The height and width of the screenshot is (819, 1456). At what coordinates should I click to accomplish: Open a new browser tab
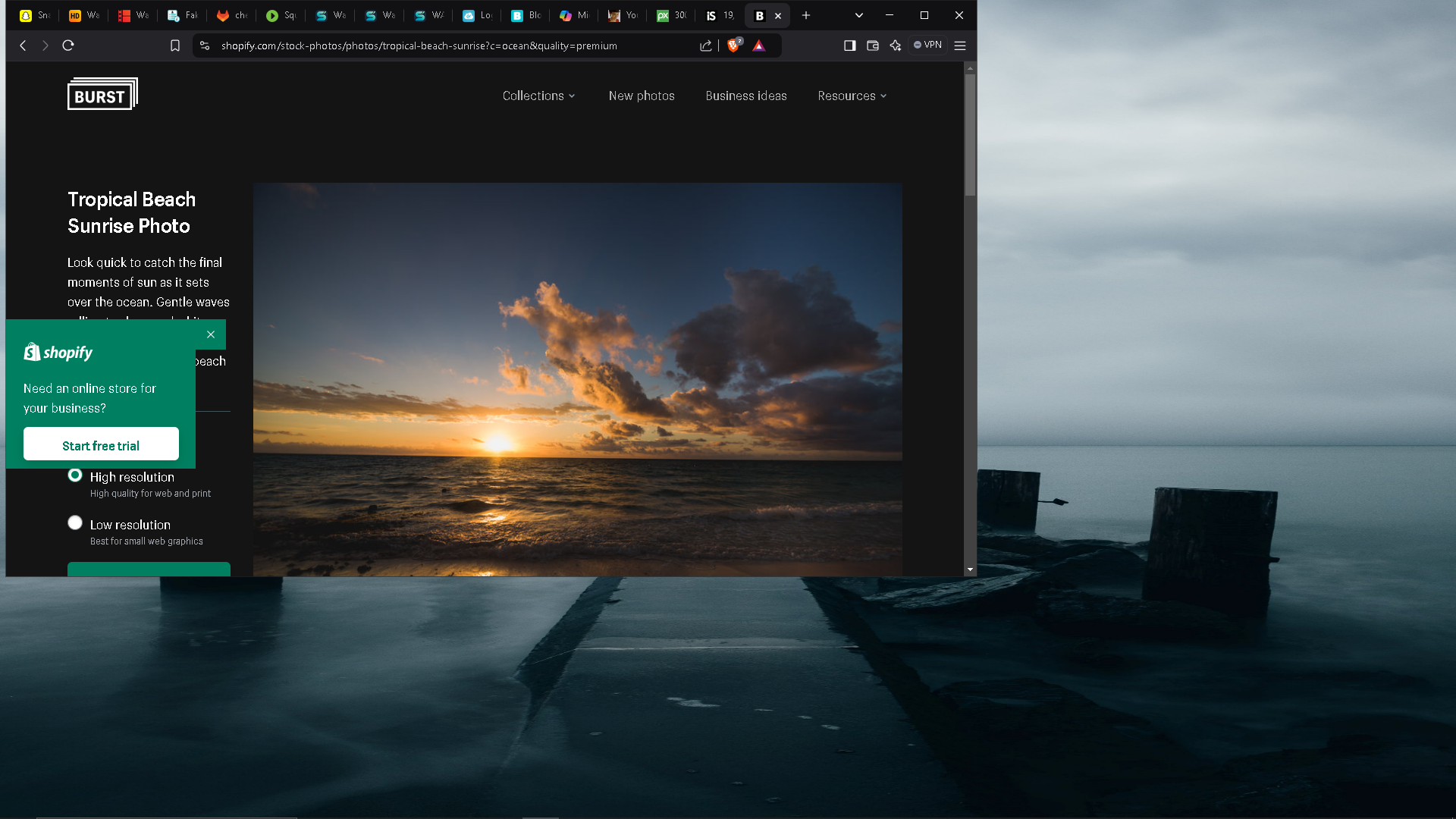(806, 15)
